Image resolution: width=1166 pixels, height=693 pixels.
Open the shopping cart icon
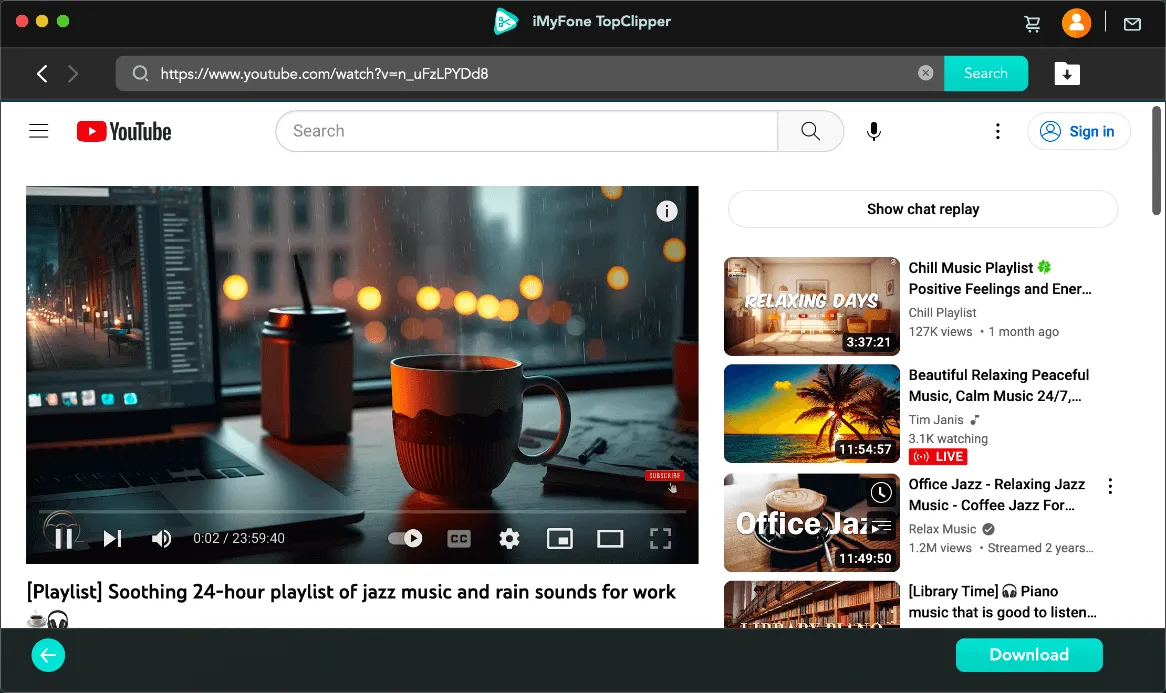point(1032,23)
